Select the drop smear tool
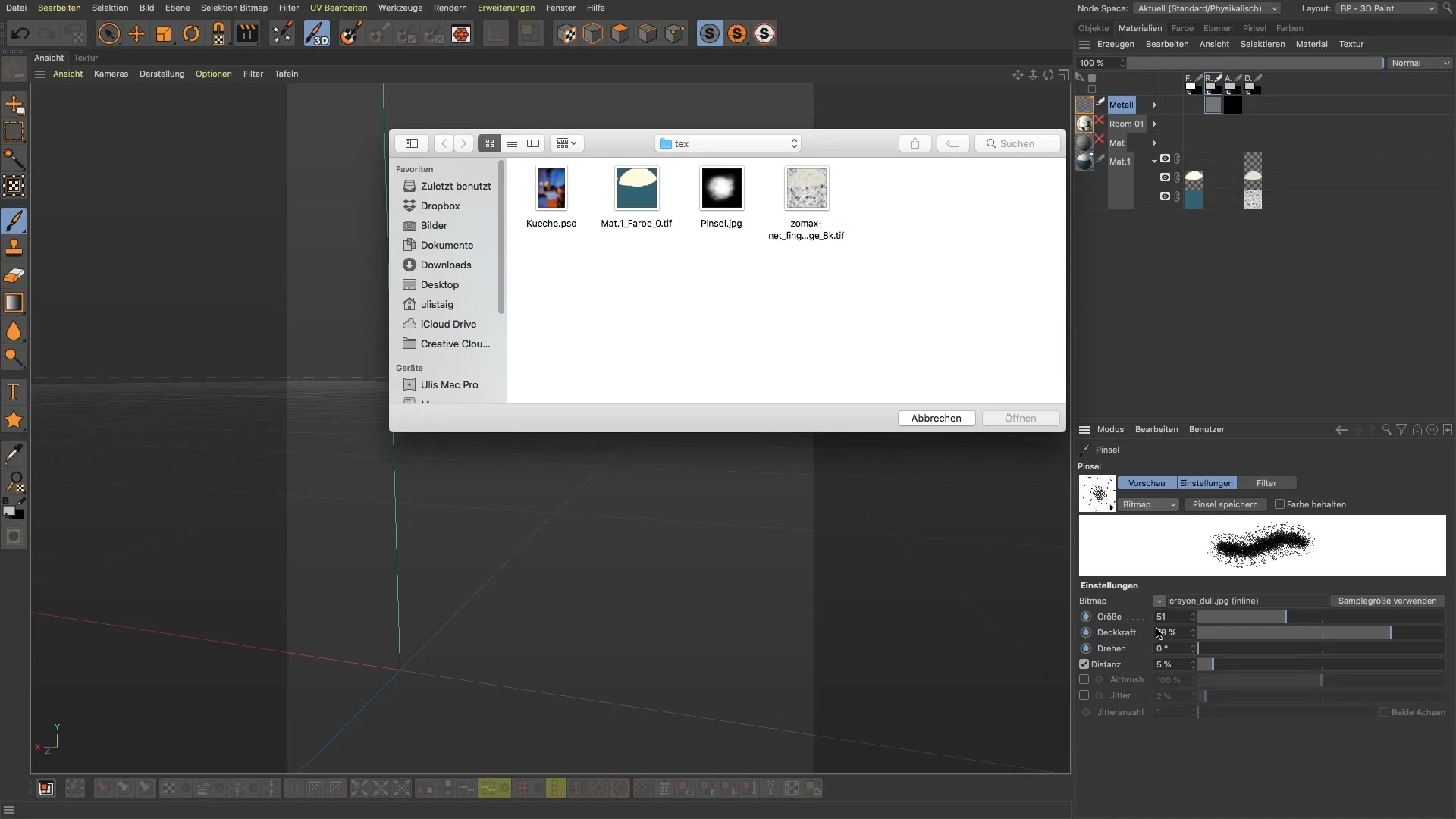1456x819 pixels. (x=14, y=331)
